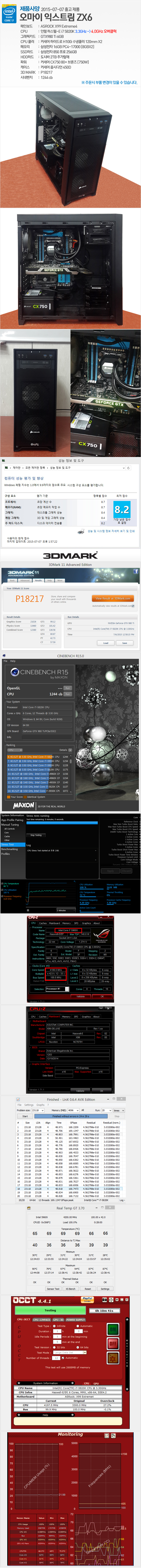
Task: Open the Mainboard tab in first CPU-Z window
Action: pyautogui.click(x=54, y=923)
